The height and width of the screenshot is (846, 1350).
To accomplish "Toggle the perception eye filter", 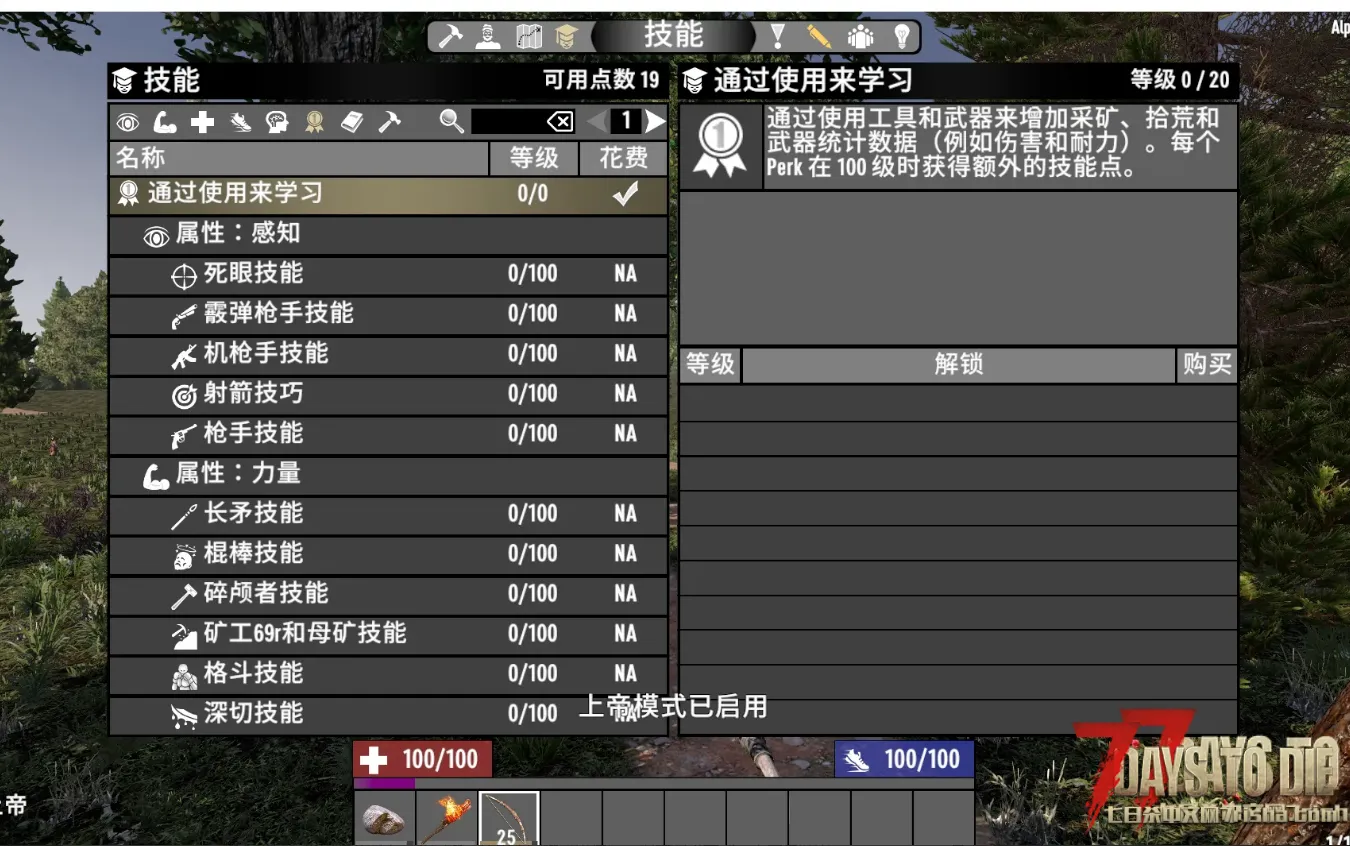I will (x=128, y=122).
